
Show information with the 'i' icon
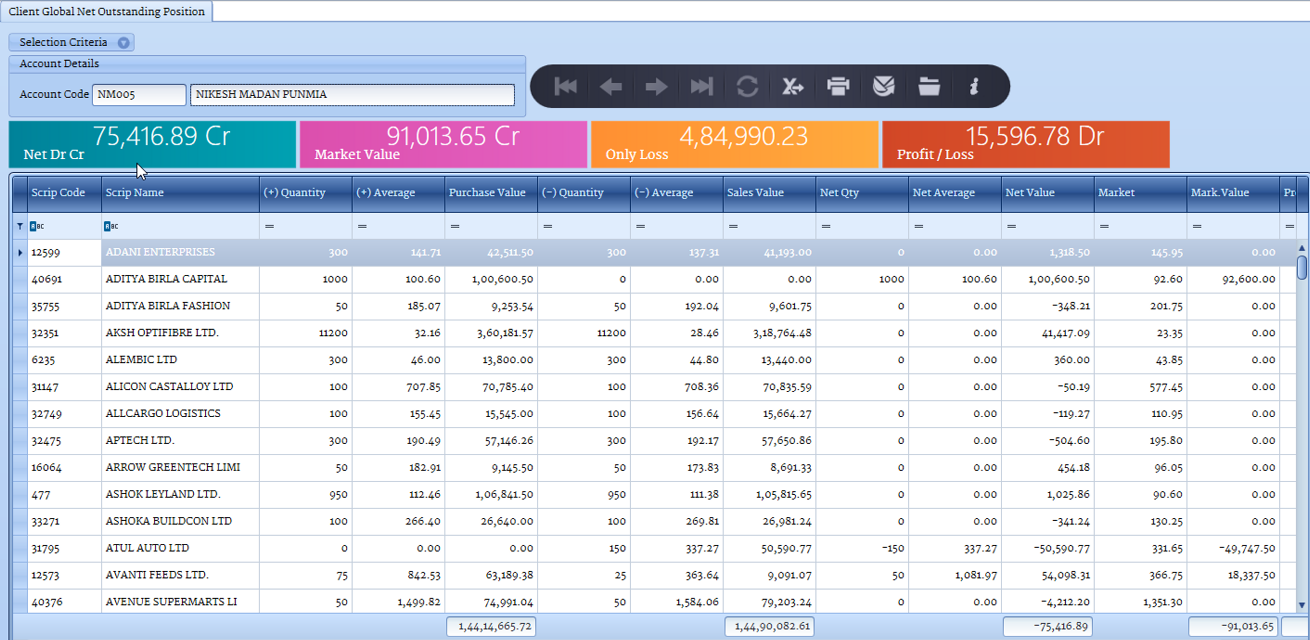(x=974, y=87)
